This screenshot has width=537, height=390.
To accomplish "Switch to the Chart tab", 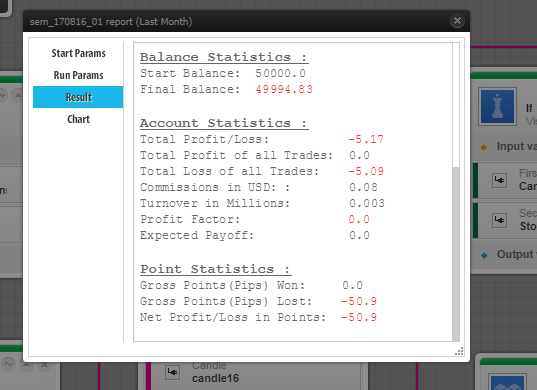I will click(78, 119).
